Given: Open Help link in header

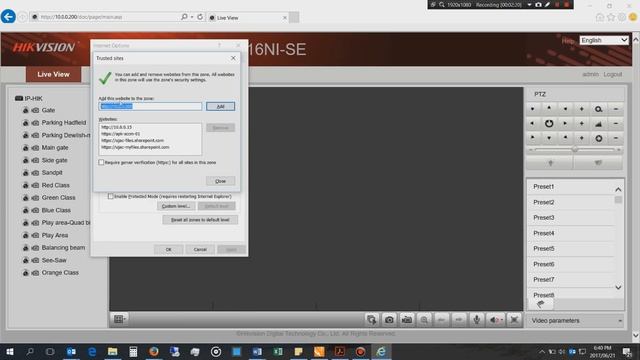Looking at the screenshot, I should click(567, 40).
